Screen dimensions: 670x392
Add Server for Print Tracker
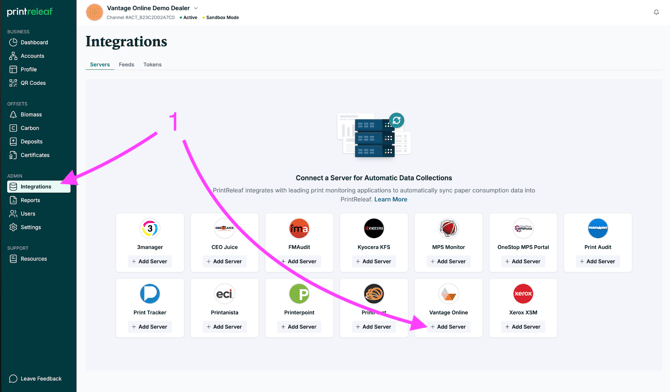point(150,327)
